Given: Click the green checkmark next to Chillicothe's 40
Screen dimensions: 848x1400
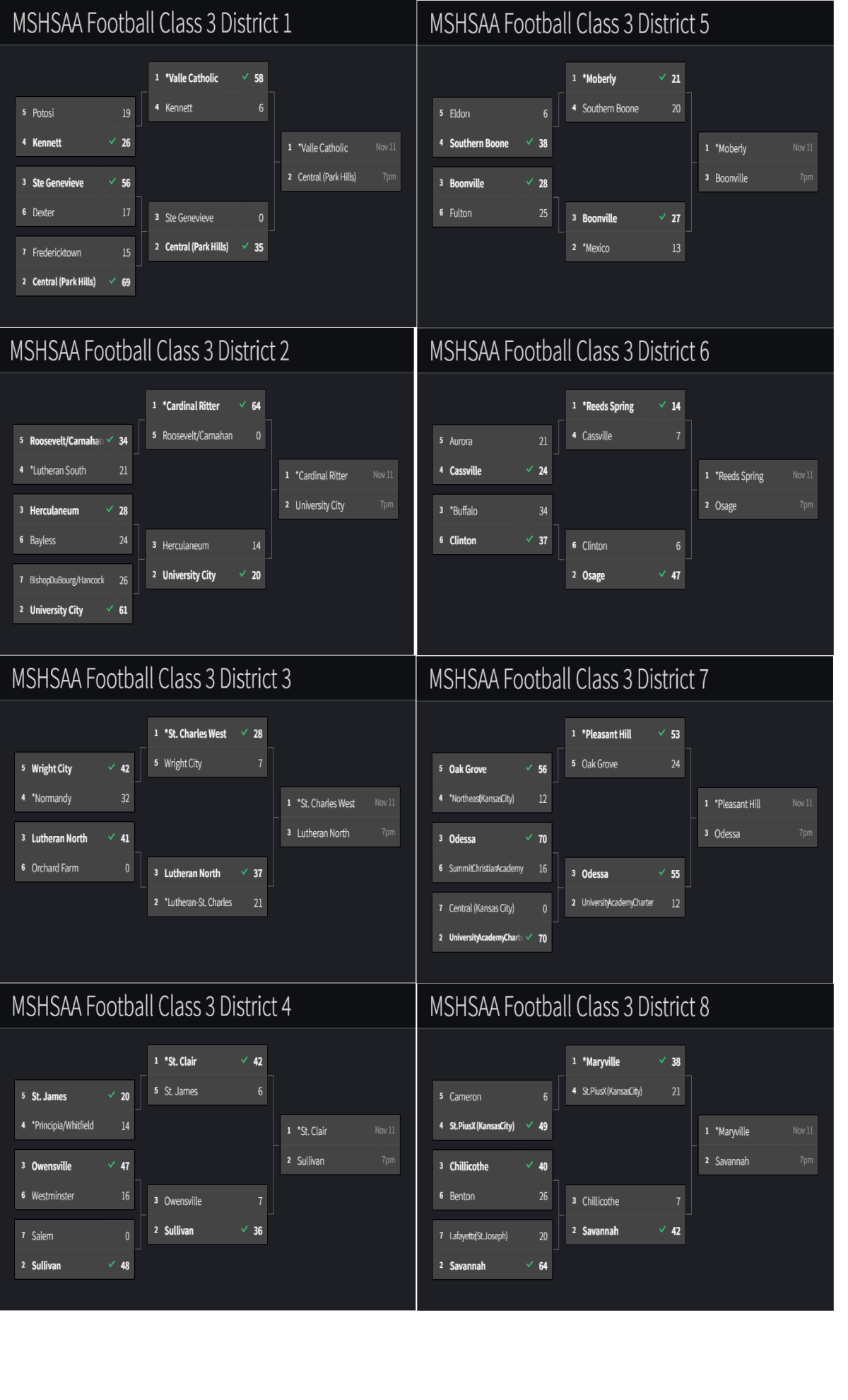Looking at the screenshot, I should [529, 1165].
